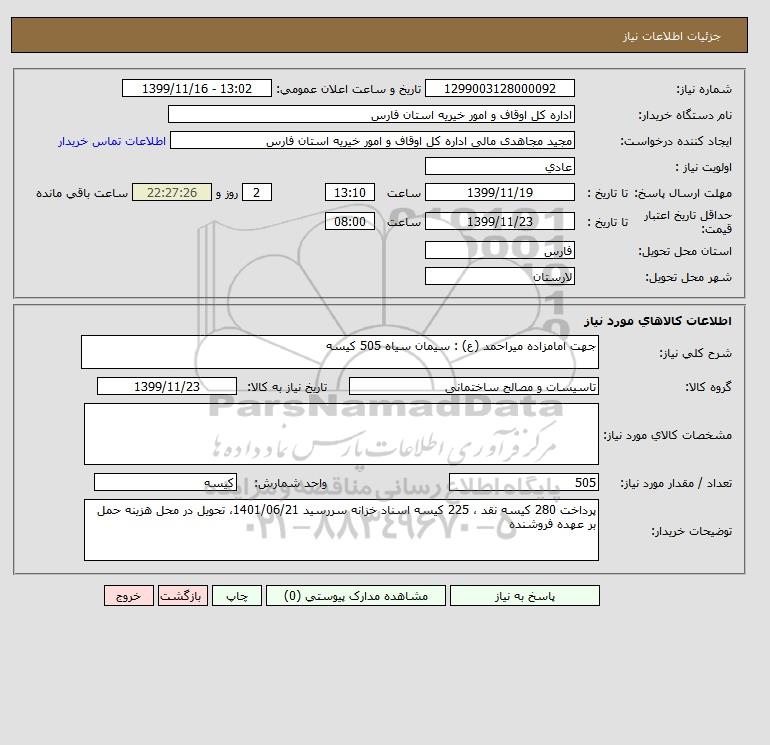Click the remaining days field showing 2
Image resolution: width=770 pixels, height=745 pixels.
257,193
